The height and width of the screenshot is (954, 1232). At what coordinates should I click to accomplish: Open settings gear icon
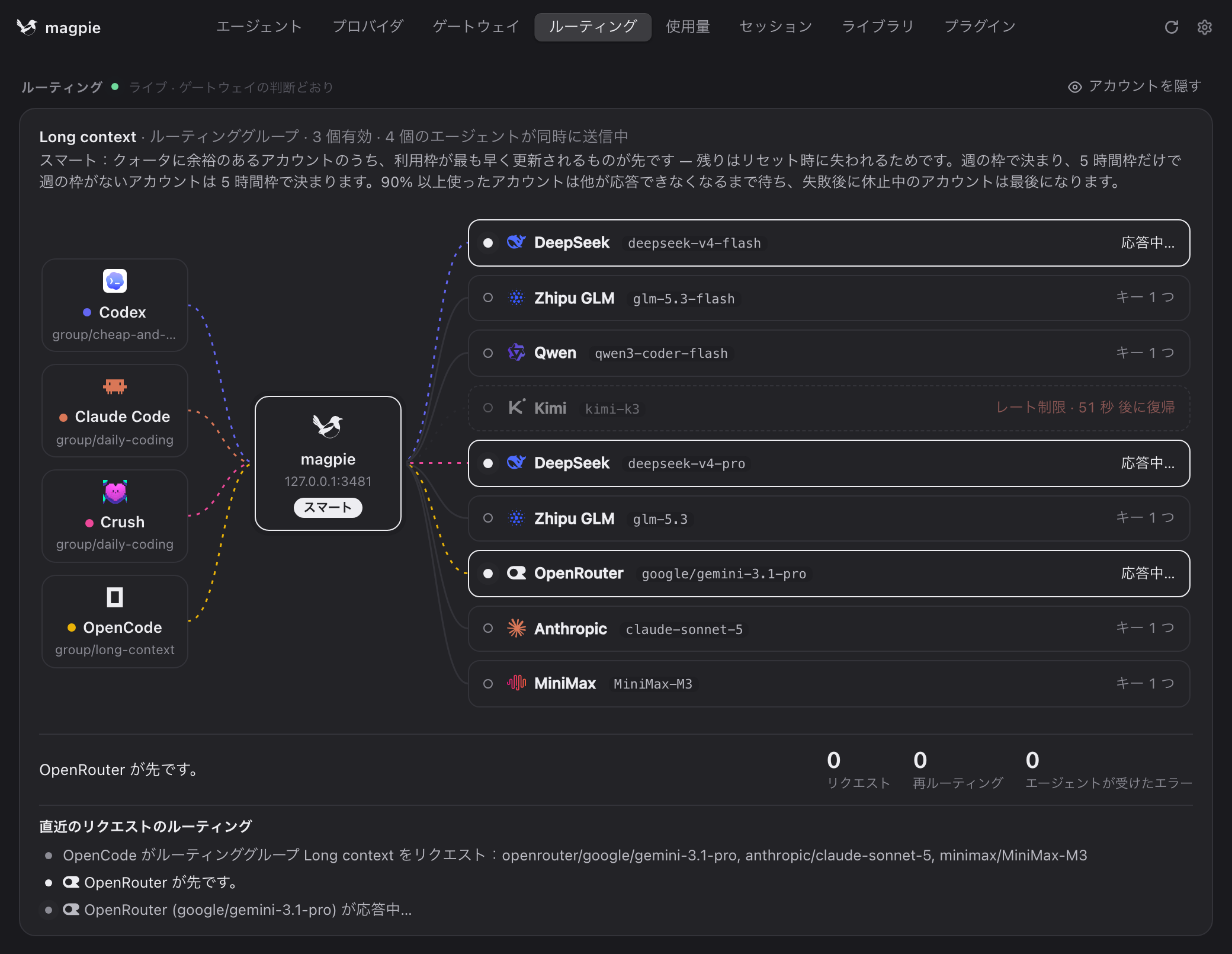tap(1204, 27)
